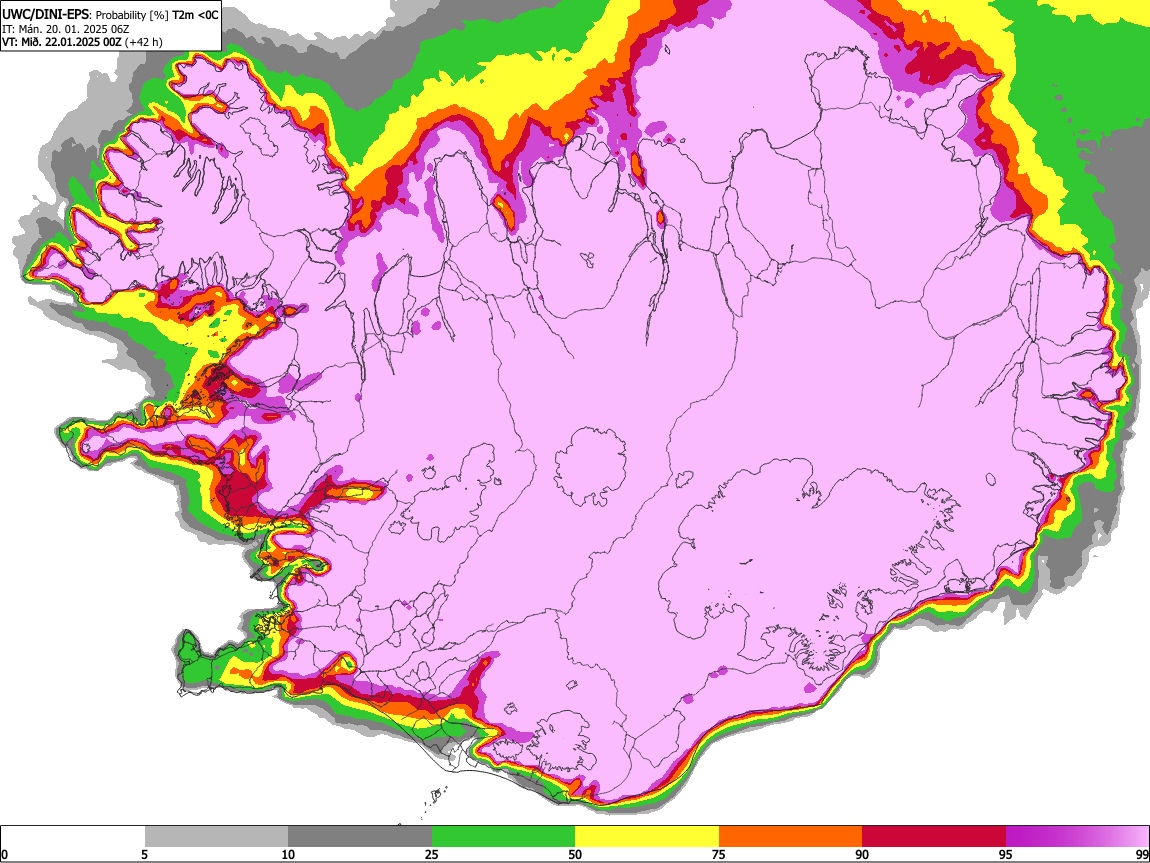The height and width of the screenshot is (863, 1150).
Task: Click the legend value 5
Action: click(144, 854)
